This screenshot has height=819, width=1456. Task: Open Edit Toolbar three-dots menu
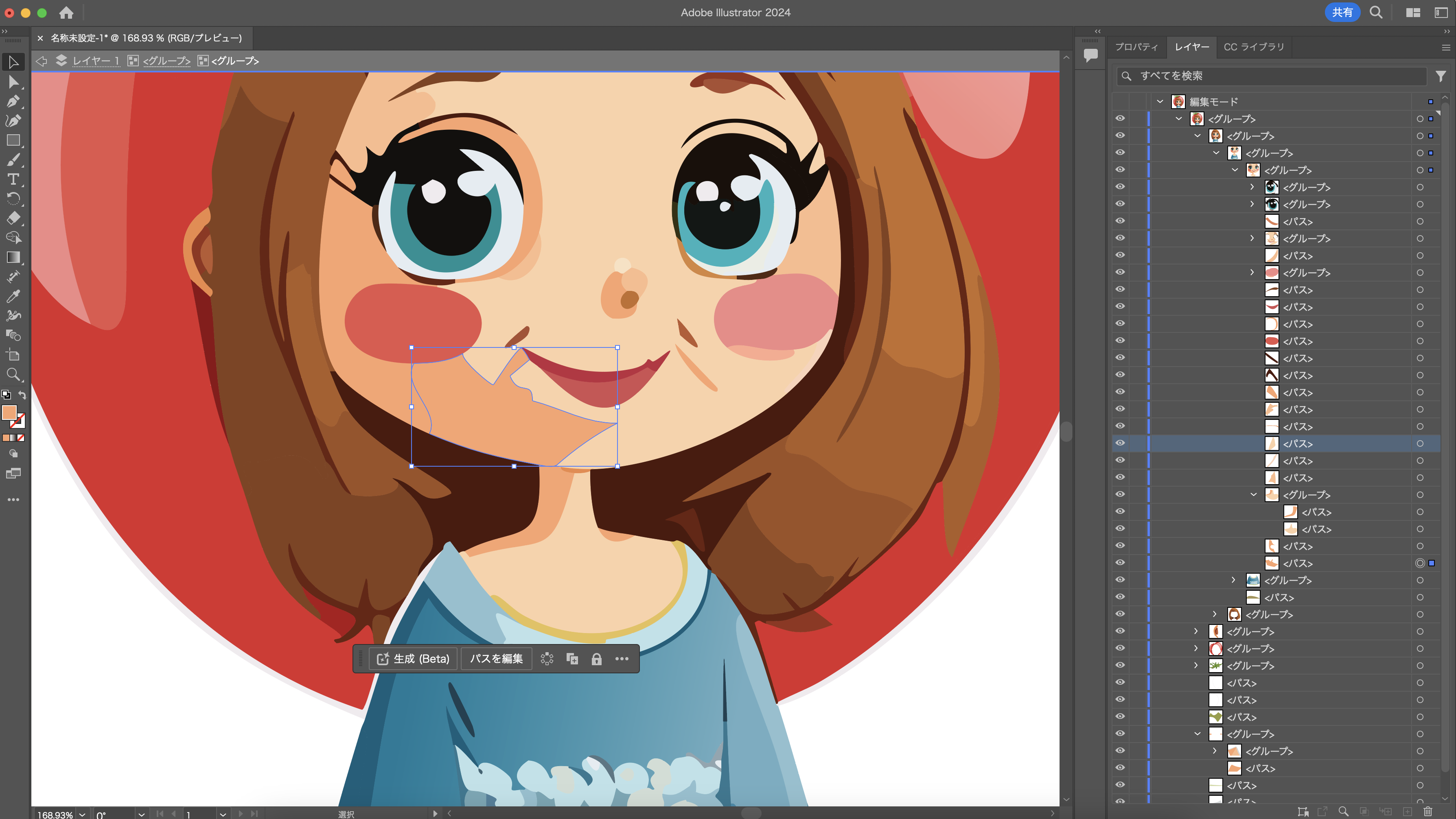[13, 499]
